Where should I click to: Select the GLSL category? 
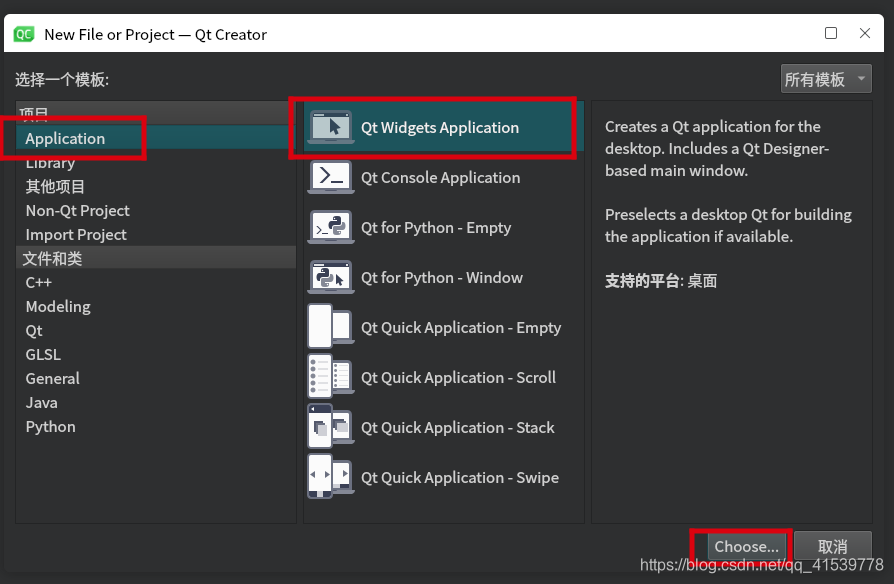(x=43, y=354)
